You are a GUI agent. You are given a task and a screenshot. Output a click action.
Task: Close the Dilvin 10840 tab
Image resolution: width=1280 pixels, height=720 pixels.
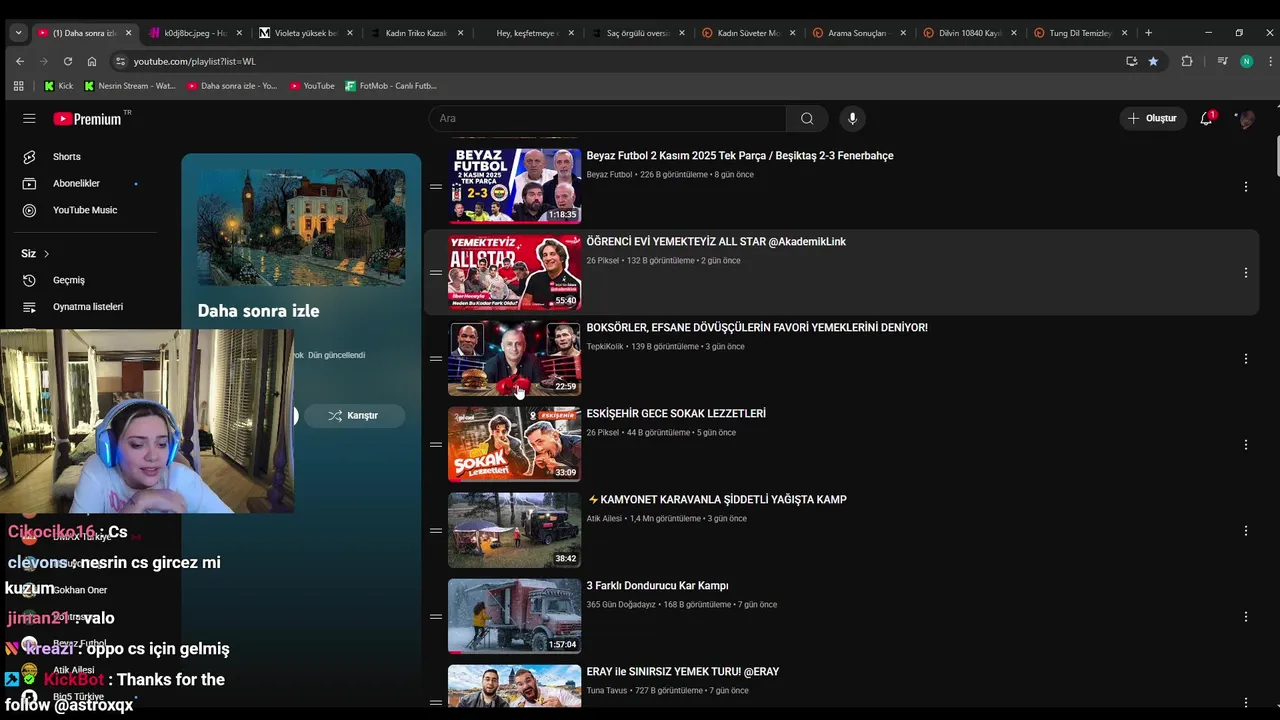click(1014, 33)
